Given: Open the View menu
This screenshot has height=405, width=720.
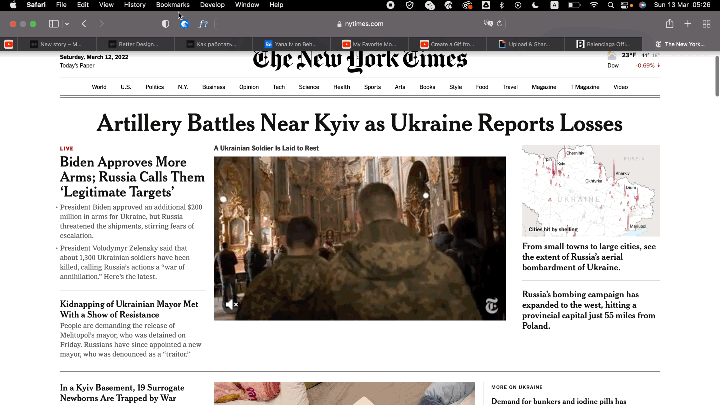Looking at the screenshot, I should [106, 5].
